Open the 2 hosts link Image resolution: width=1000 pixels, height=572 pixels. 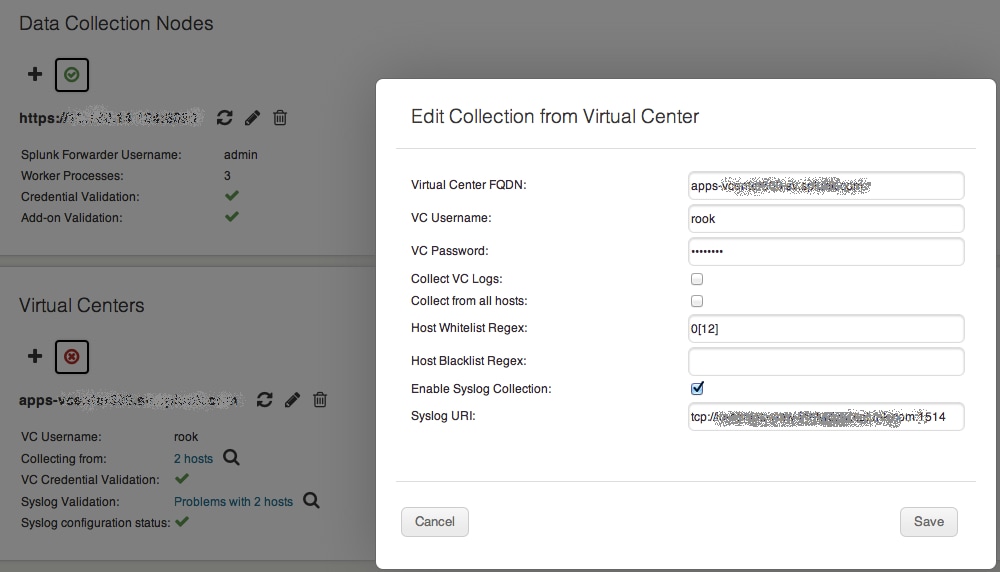pos(193,458)
